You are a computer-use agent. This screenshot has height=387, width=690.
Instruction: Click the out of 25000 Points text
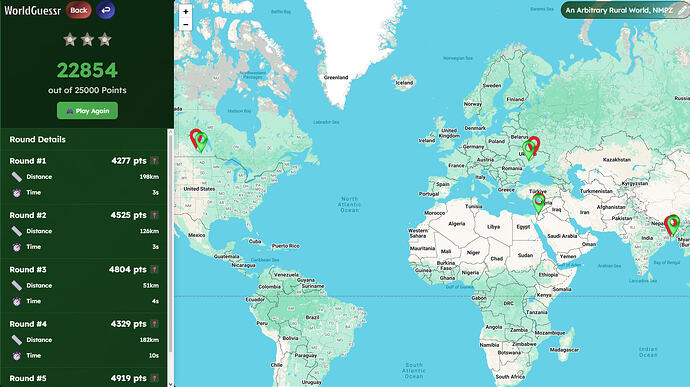point(87,90)
